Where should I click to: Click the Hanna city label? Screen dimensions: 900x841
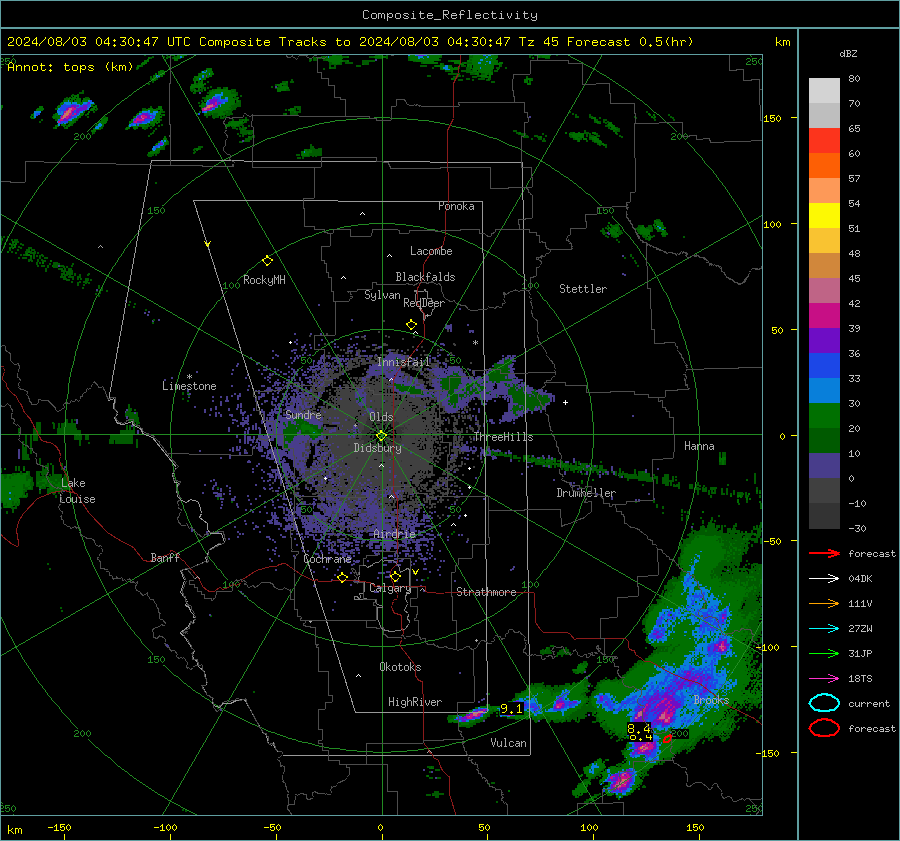(x=699, y=446)
